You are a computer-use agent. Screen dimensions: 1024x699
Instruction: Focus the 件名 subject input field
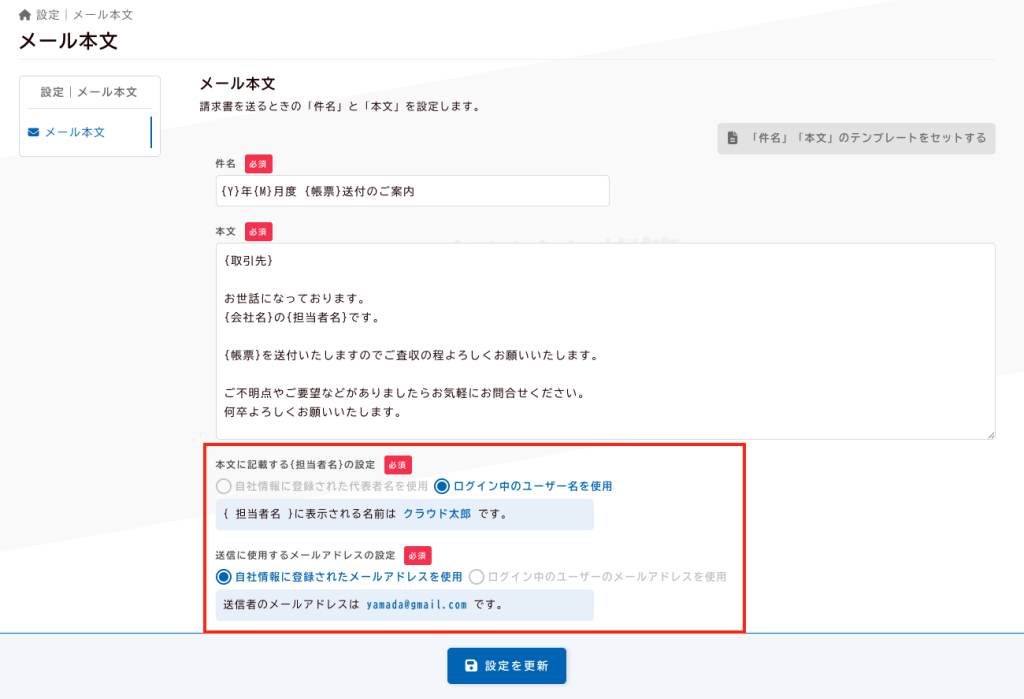[x=412, y=191]
